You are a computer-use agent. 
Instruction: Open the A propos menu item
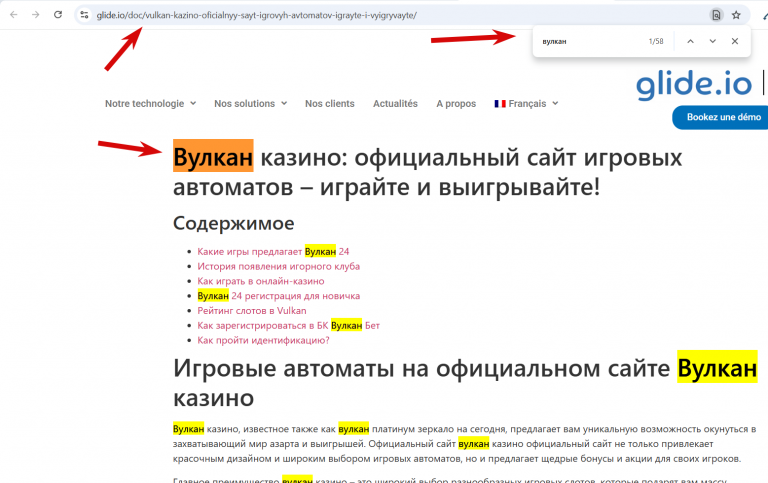[456, 103]
